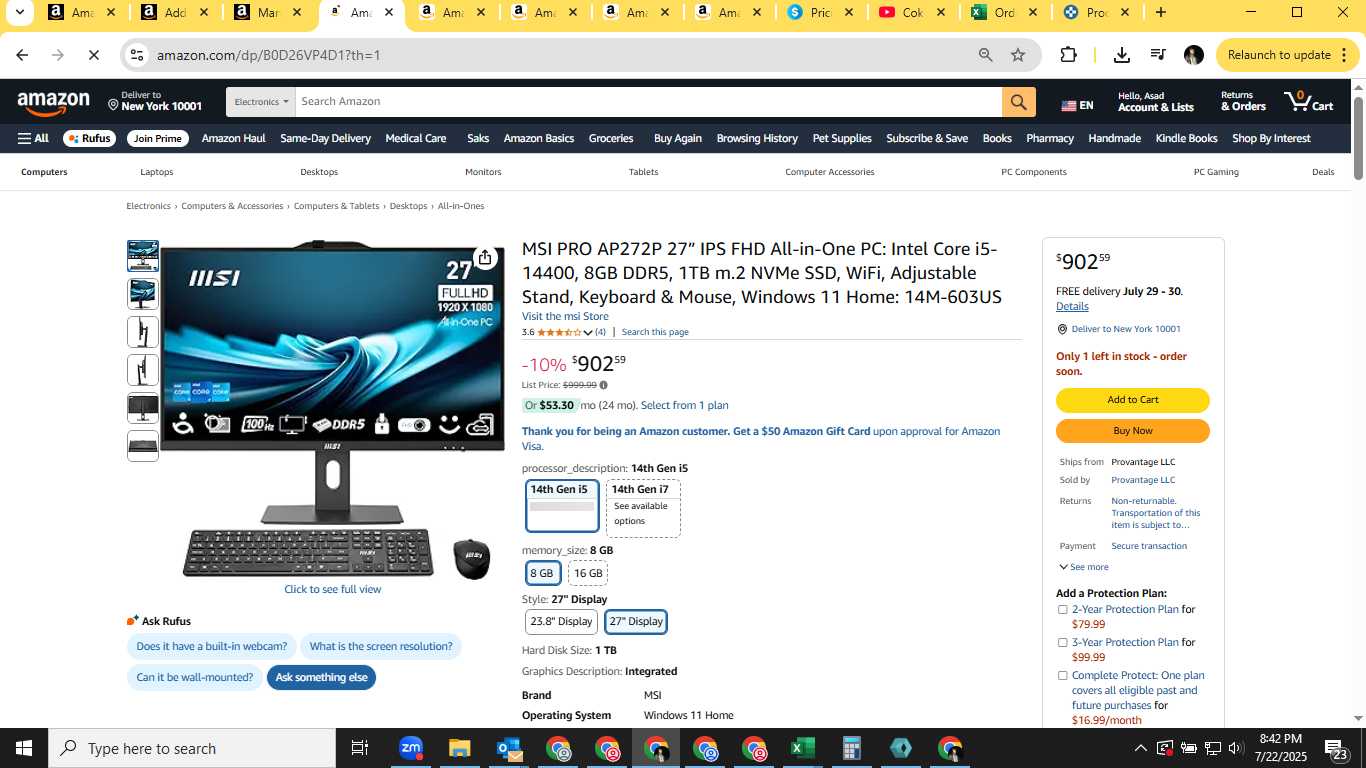1366x768 pixels.
Task: Open the Chrome extensions puzzle icon
Action: [x=1068, y=55]
